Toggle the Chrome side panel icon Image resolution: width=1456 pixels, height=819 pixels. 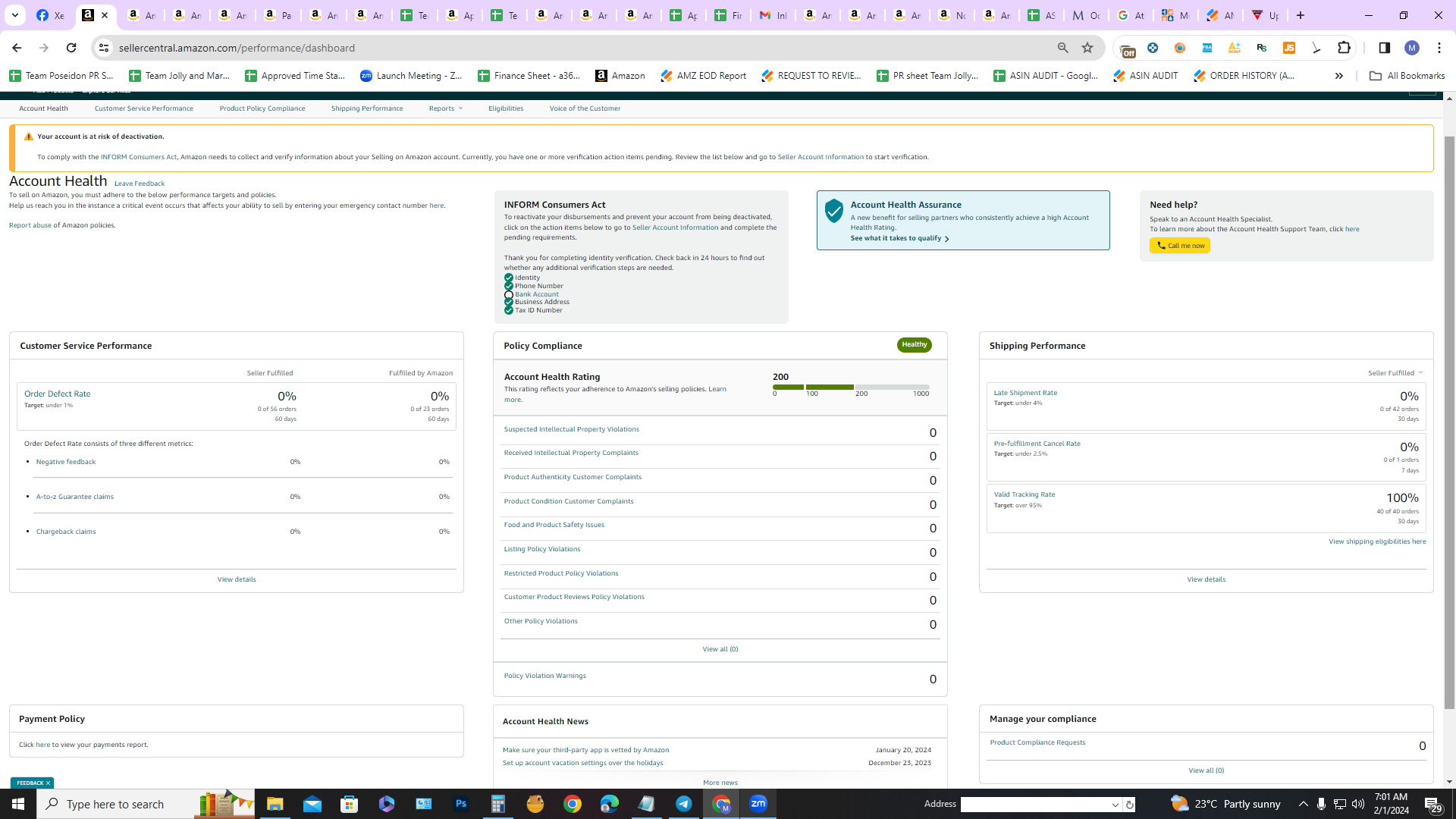pyautogui.click(x=1385, y=48)
